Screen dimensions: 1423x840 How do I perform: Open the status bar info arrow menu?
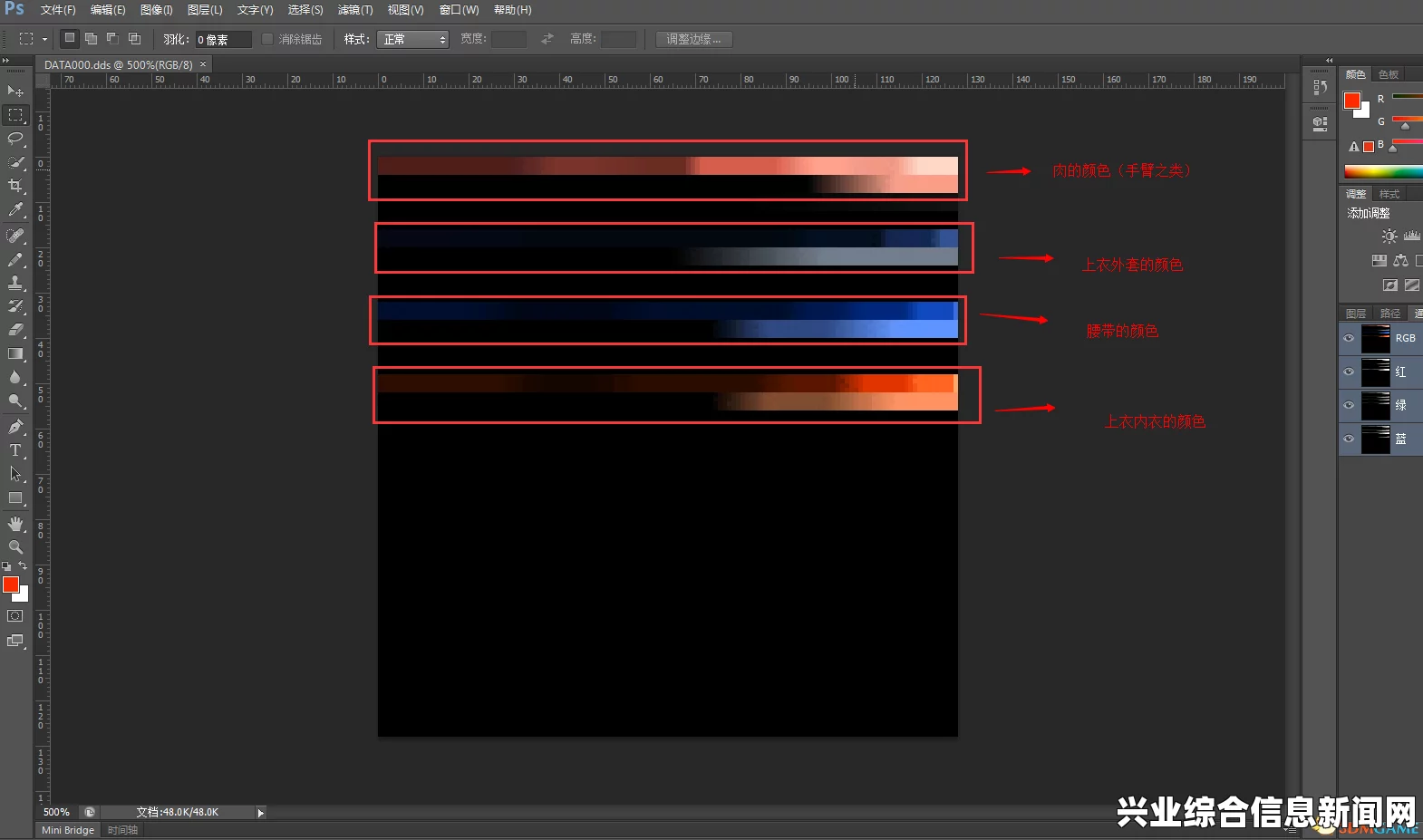point(261,813)
